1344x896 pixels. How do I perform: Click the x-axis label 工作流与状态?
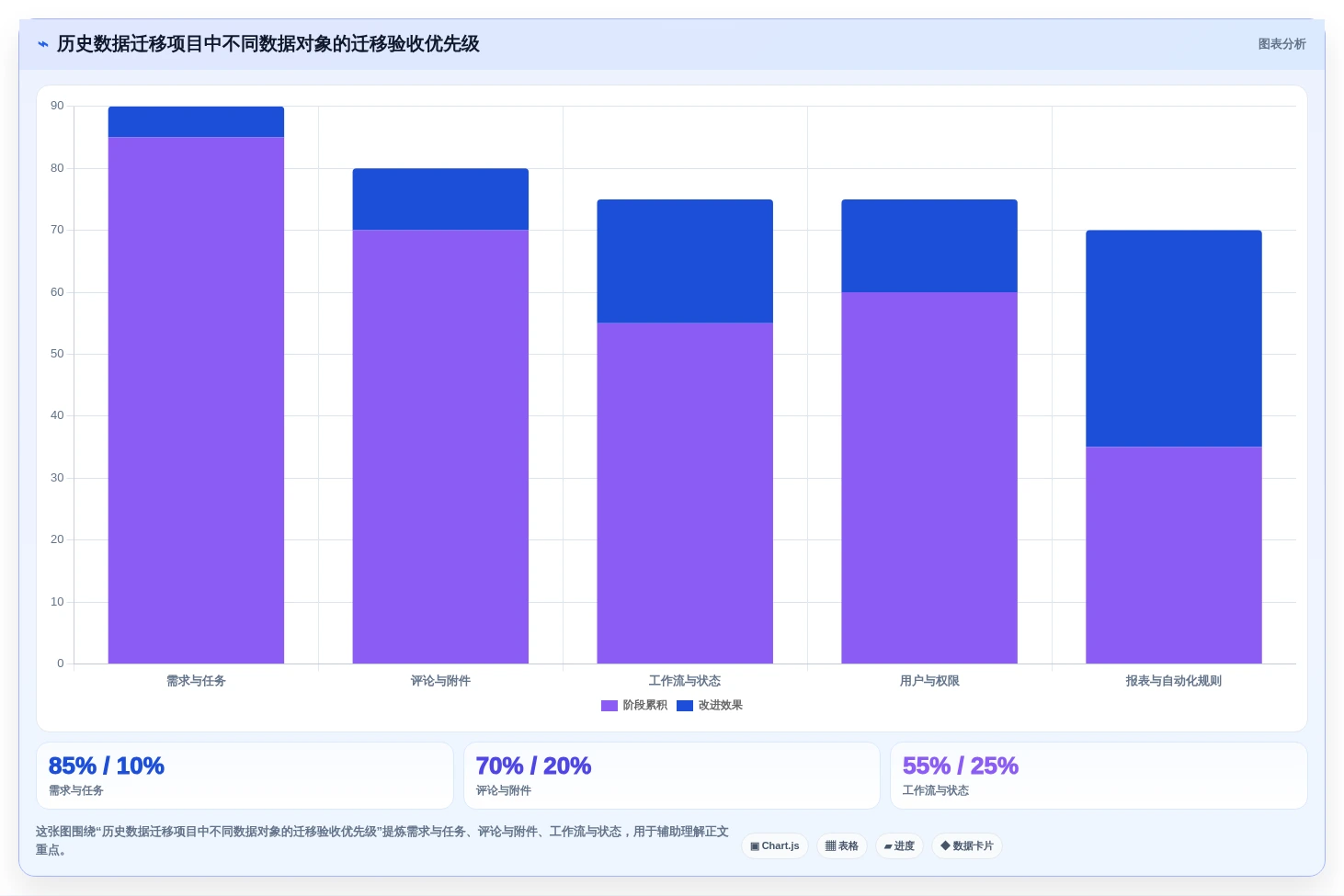coord(685,681)
